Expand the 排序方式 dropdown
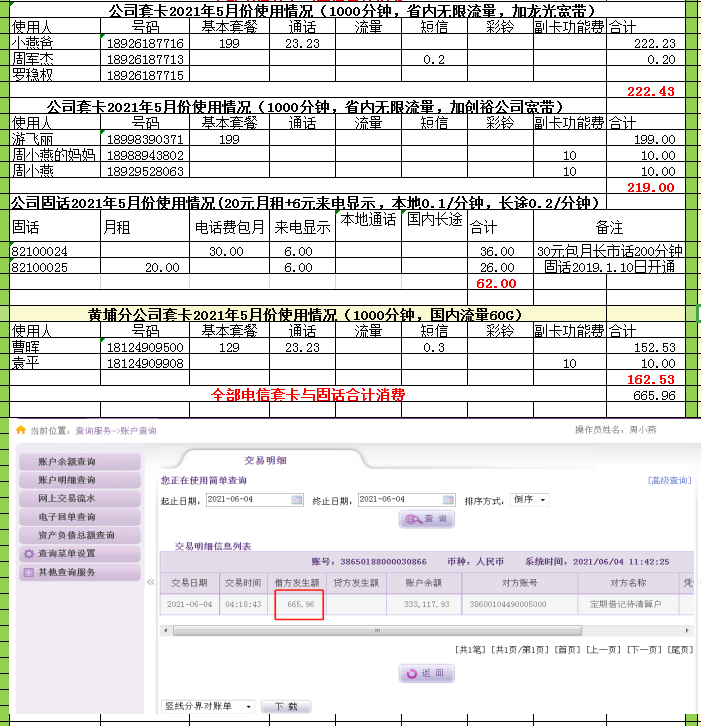This screenshot has width=701, height=726. 530,499
